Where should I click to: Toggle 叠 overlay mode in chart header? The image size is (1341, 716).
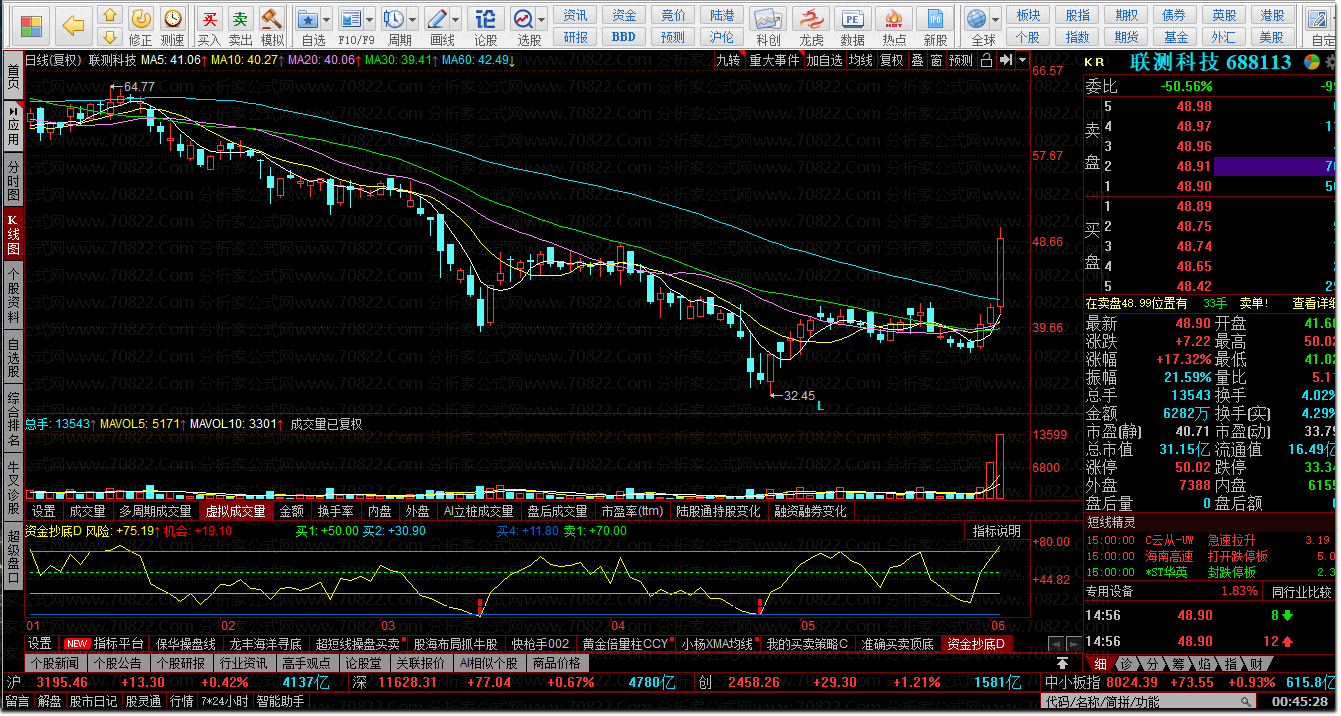click(917, 60)
